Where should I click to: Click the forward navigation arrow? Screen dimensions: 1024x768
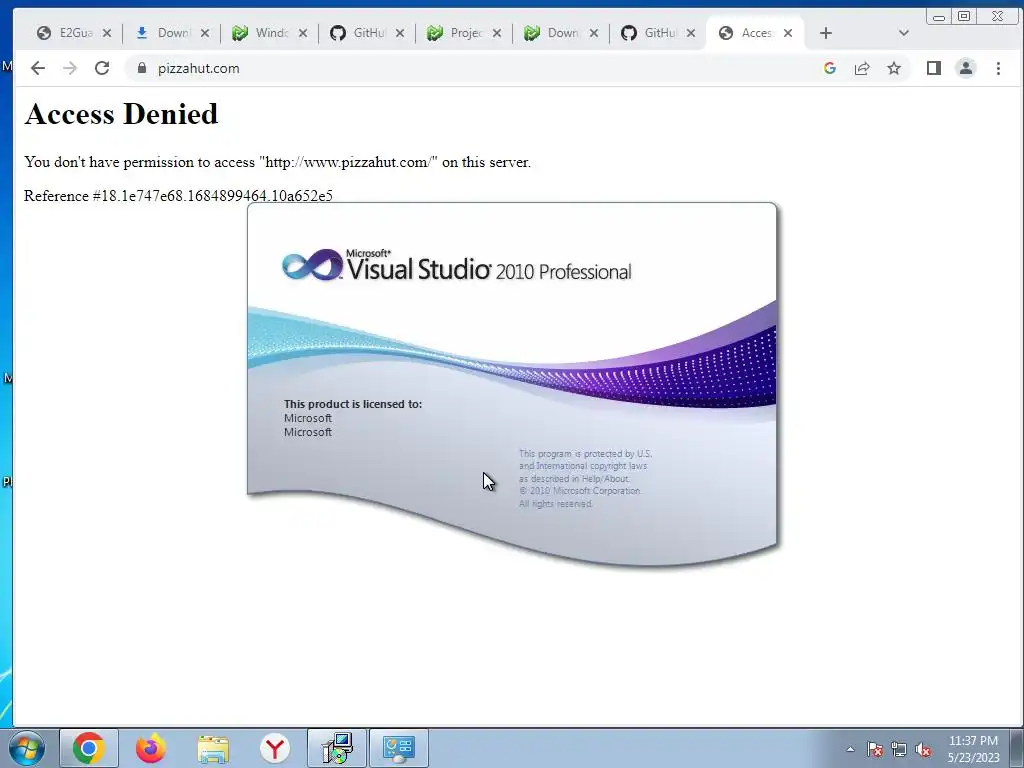[x=70, y=68]
